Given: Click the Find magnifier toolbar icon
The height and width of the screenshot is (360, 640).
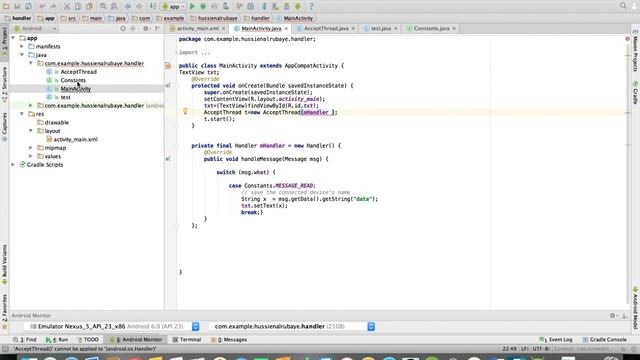Looking at the screenshot, I should pyautogui.click(x=103, y=6).
